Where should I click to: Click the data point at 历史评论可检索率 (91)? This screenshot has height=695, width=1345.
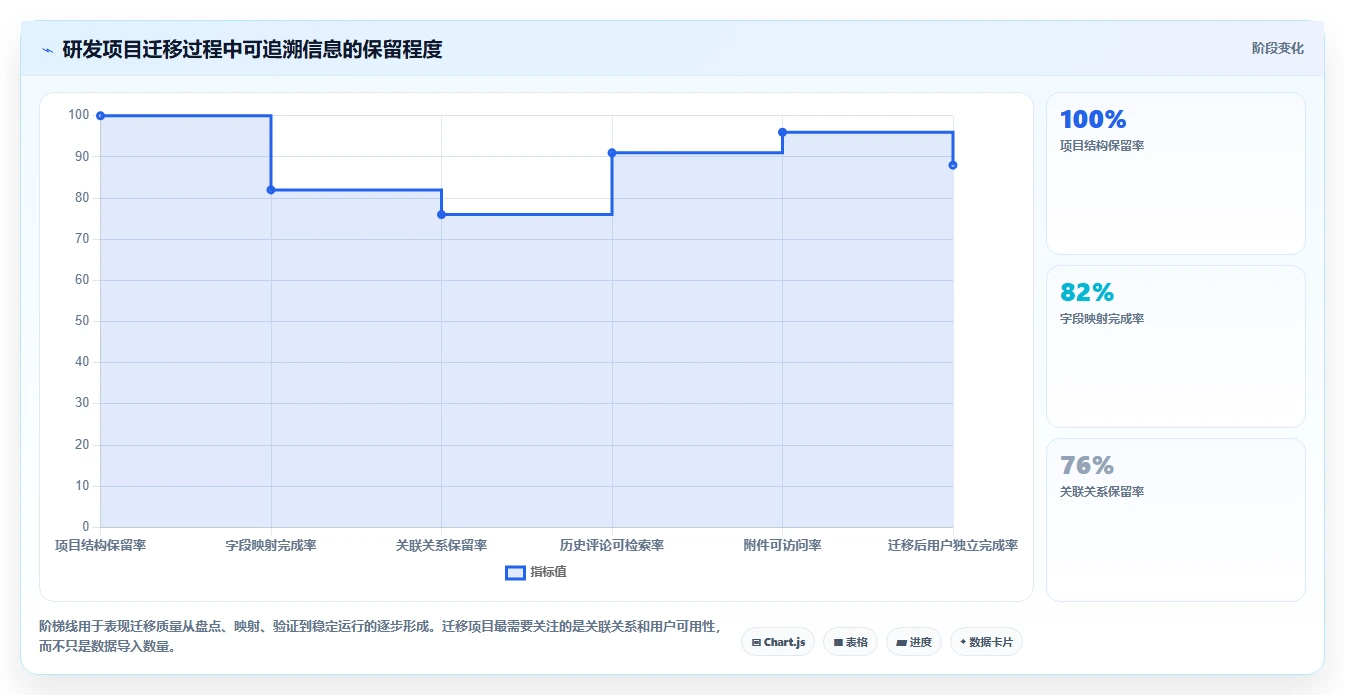[x=612, y=153]
